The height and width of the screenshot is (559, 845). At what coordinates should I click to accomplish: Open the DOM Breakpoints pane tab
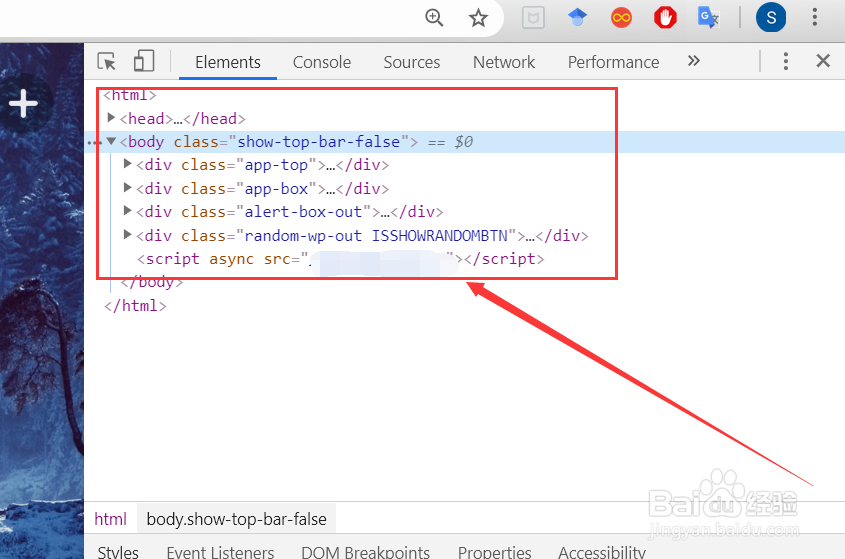pyautogui.click(x=365, y=551)
